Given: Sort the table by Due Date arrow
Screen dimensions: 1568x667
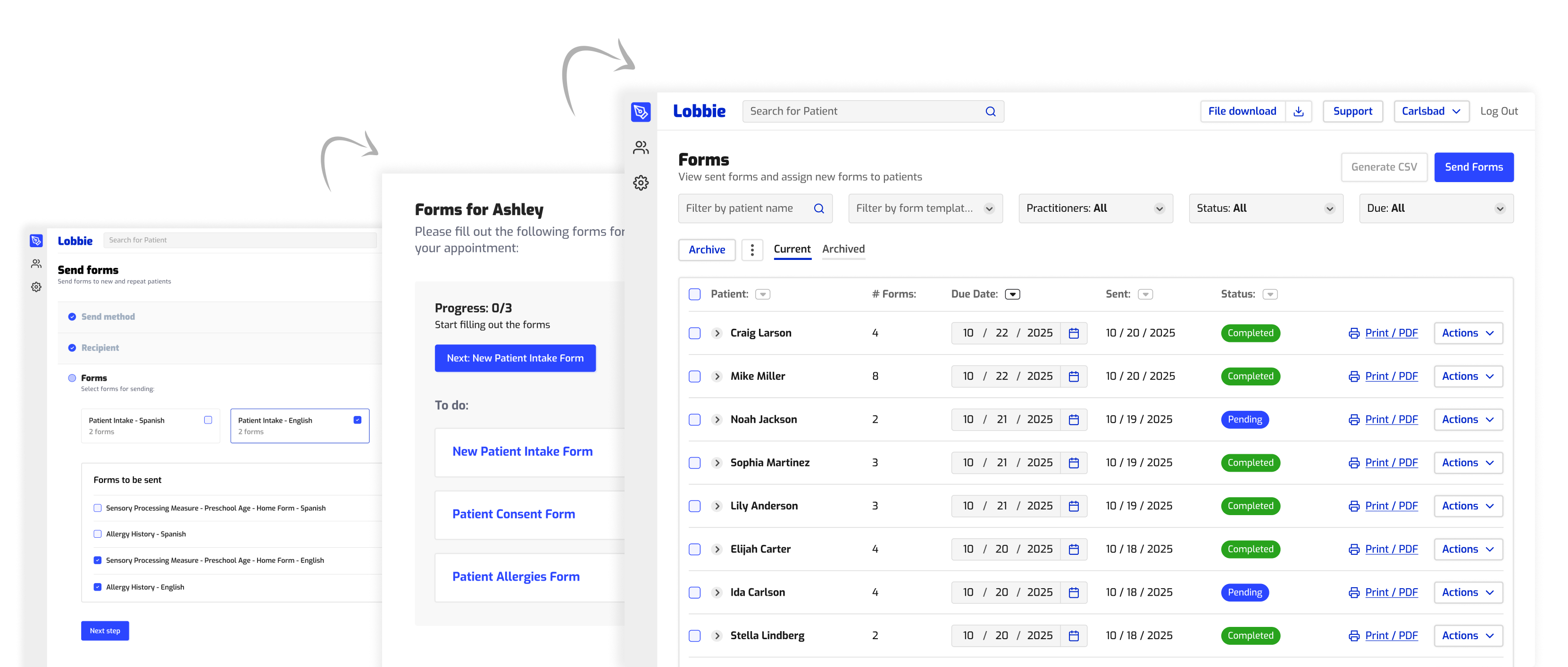Looking at the screenshot, I should (1012, 294).
